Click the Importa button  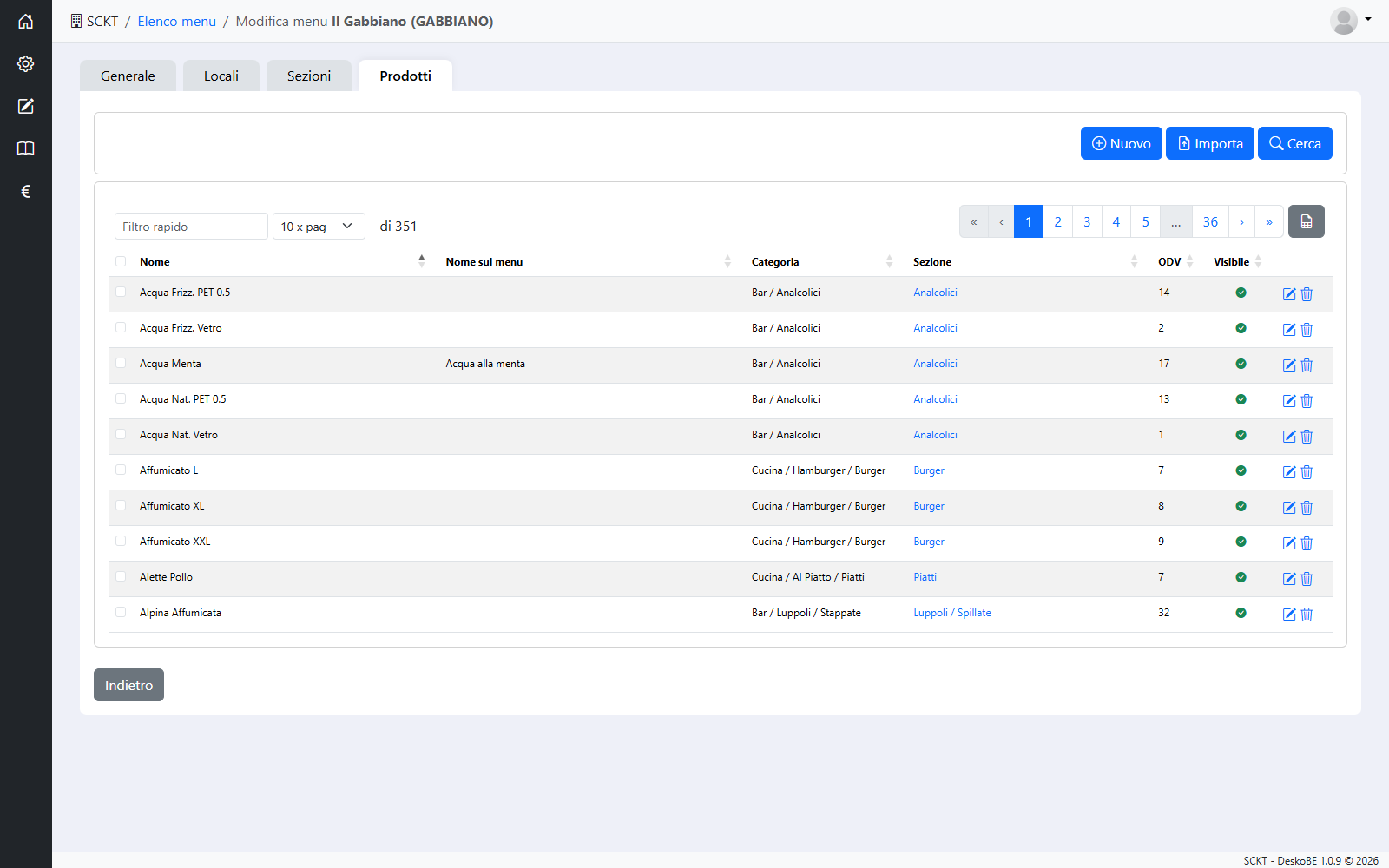click(x=1209, y=143)
